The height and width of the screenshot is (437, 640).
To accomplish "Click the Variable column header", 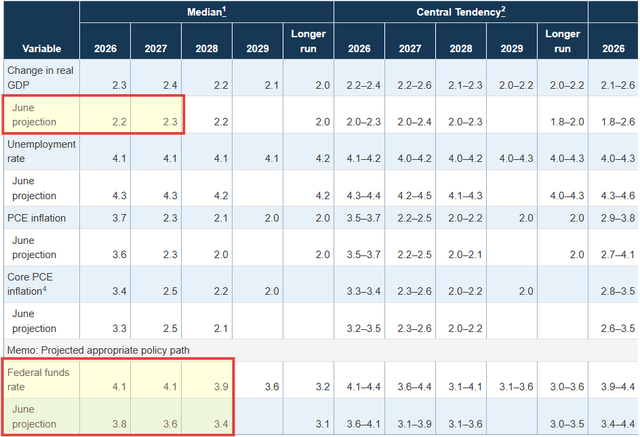I will [x=42, y=49].
